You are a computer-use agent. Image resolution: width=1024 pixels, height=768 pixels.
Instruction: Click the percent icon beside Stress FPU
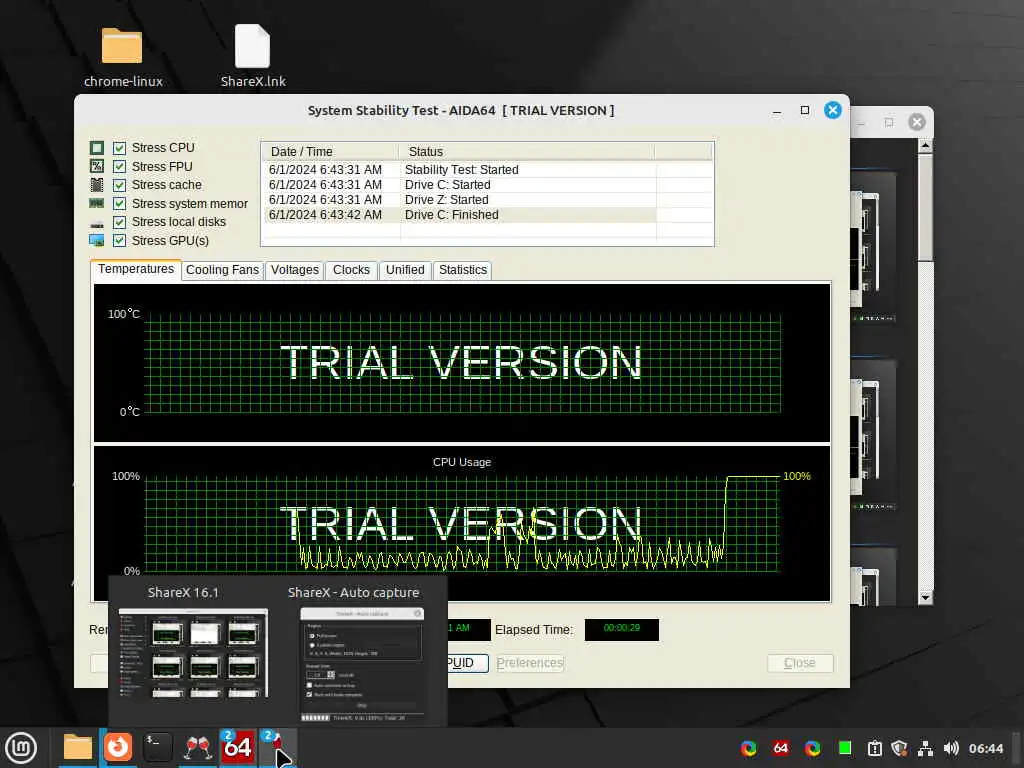[x=97, y=167]
